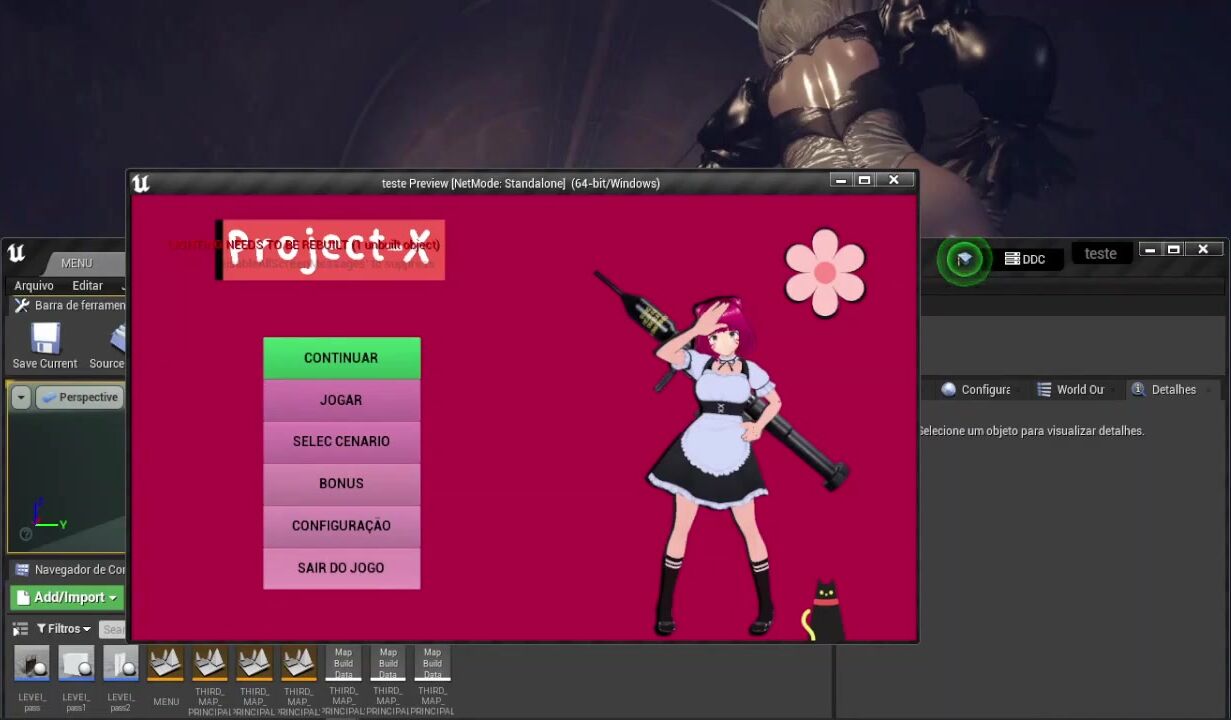1231x720 pixels.
Task: Select the pink flower icon in preview
Action: [825, 272]
